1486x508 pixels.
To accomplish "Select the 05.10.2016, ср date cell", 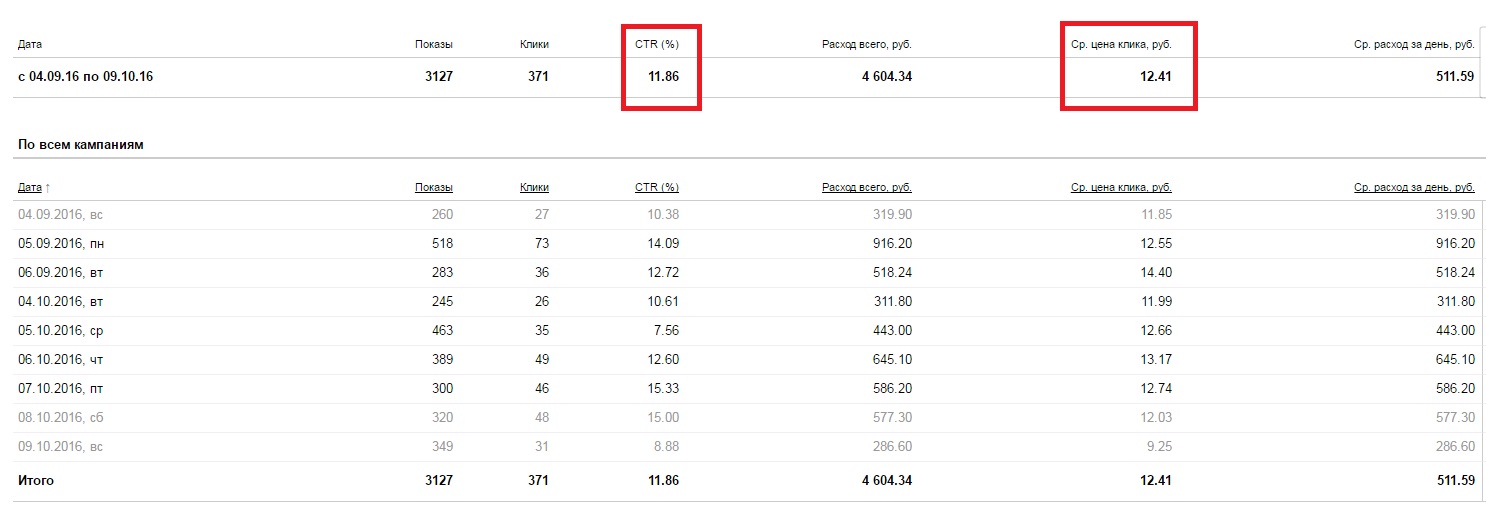I will tap(59, 330).
